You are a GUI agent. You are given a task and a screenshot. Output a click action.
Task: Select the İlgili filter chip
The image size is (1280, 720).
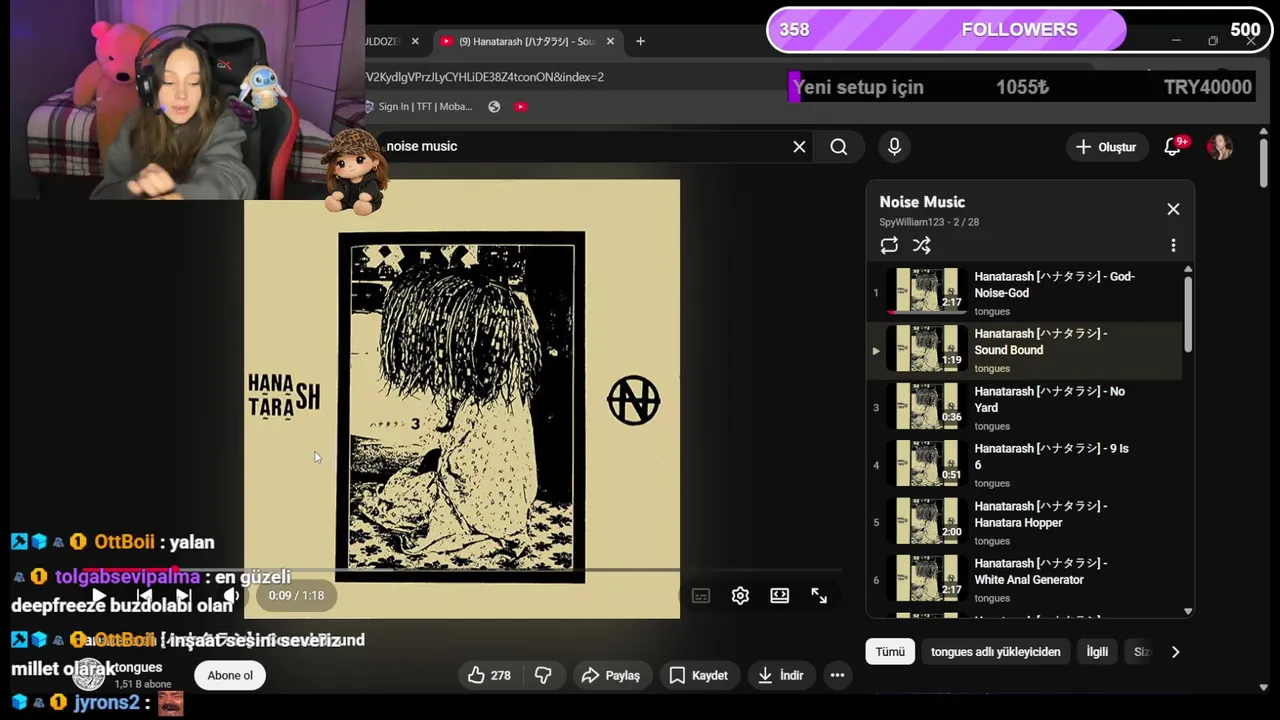1097,652
